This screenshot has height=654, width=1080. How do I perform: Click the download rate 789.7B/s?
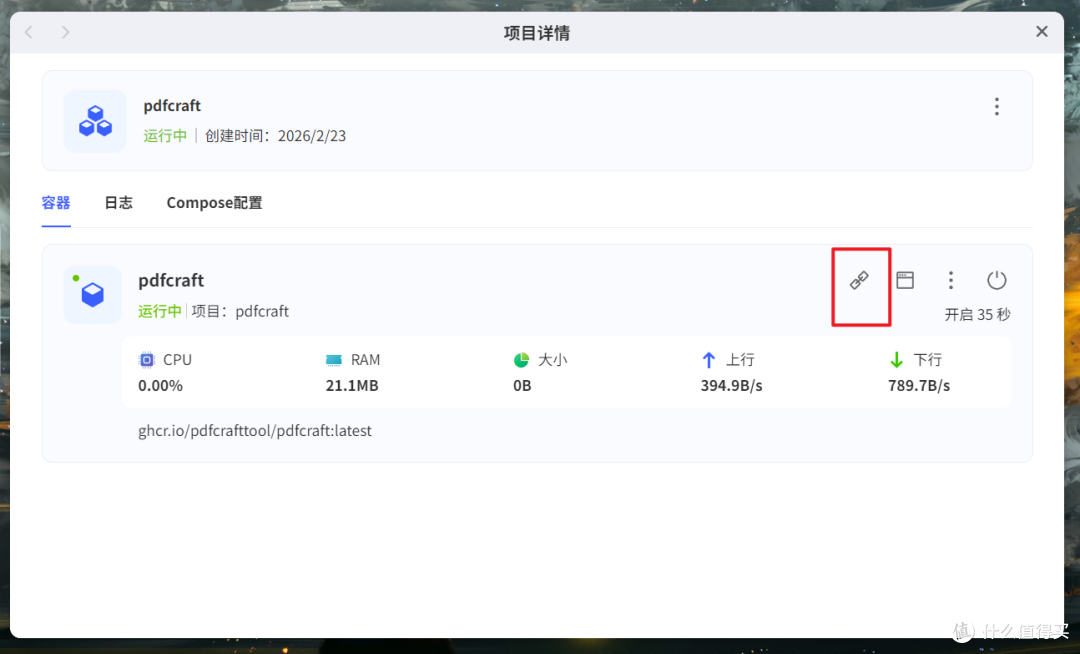click(919, 386)
